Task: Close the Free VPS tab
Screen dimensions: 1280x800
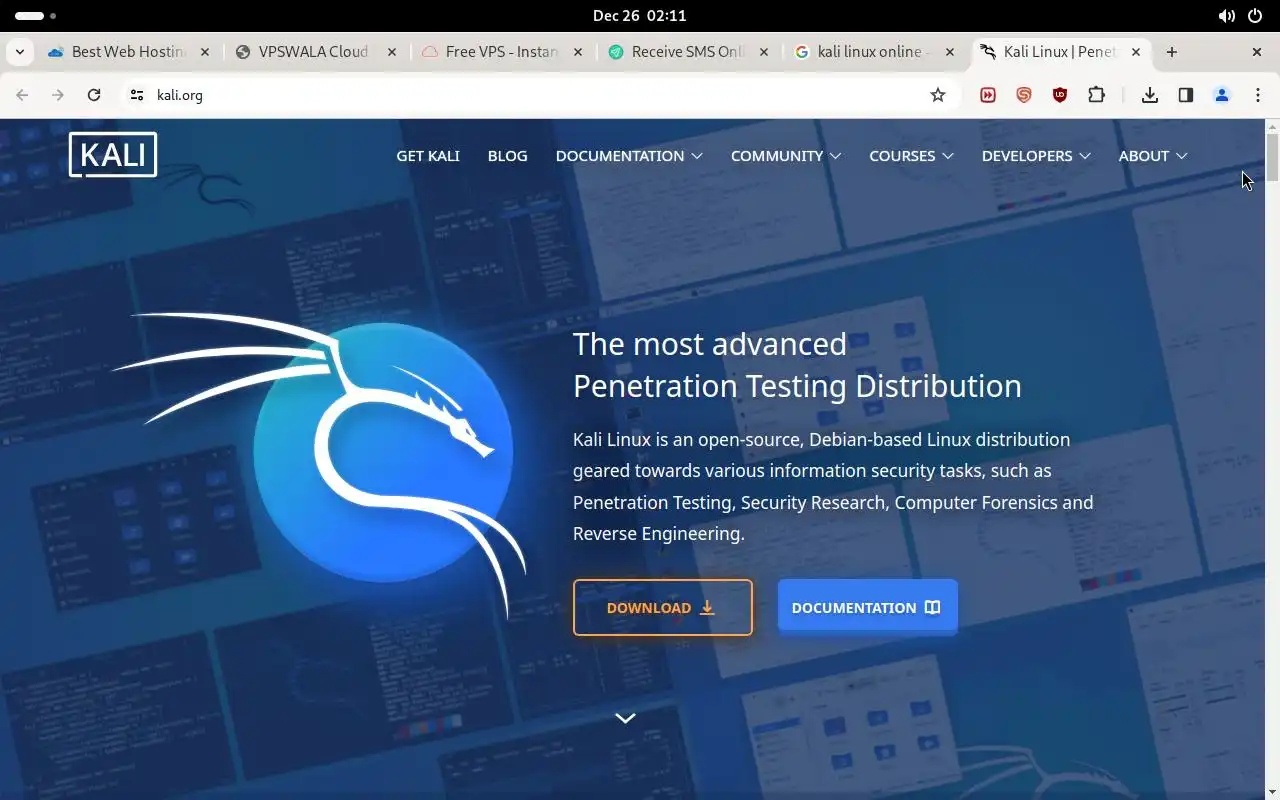Action: (578, 52)
